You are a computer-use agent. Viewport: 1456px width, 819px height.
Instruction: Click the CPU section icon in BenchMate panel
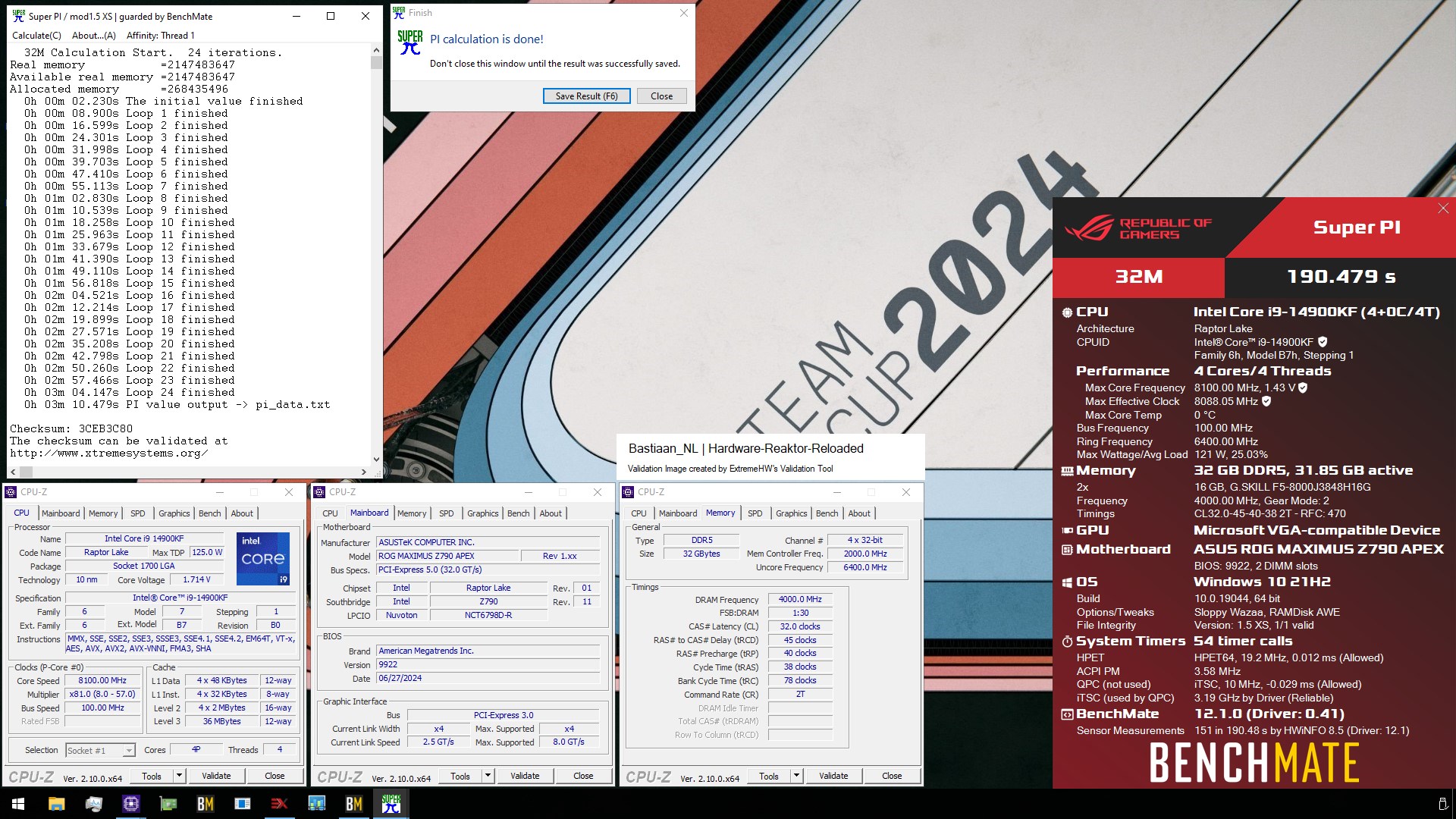[x=1067, y=312]
